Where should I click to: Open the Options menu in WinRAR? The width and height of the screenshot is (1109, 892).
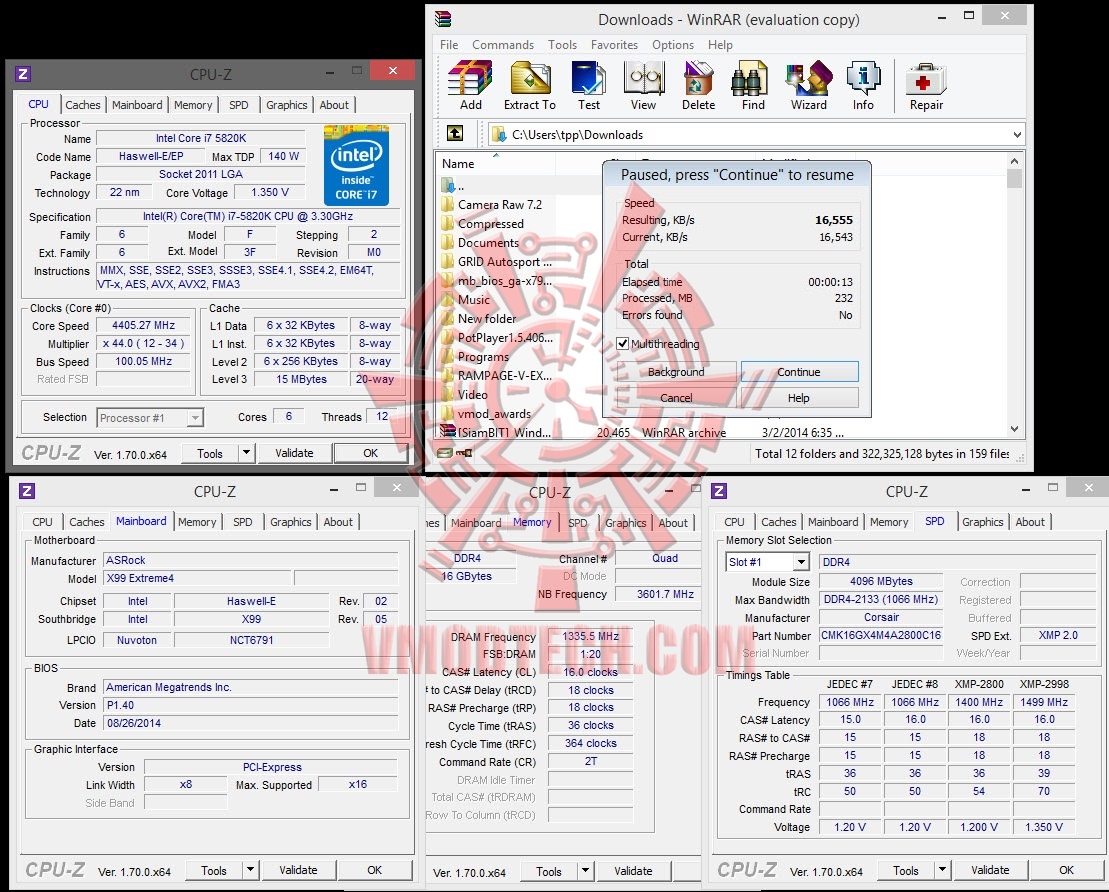[x=673, y=45]
